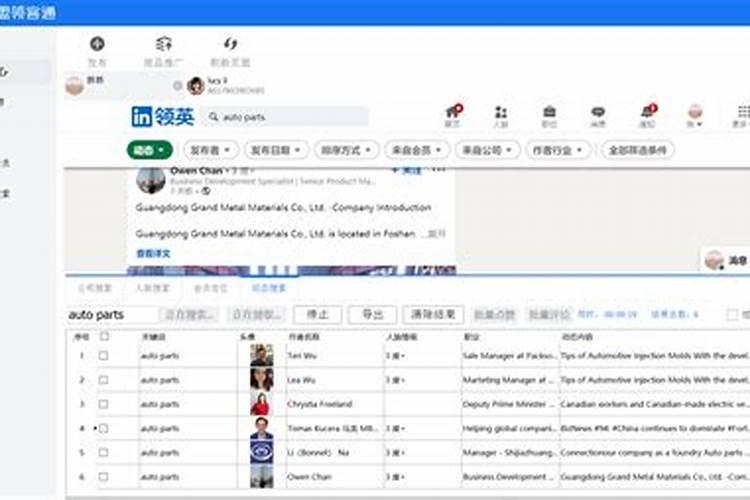
Task: Follow Owen Chan via the 关注 link
Action: (407, 170)
